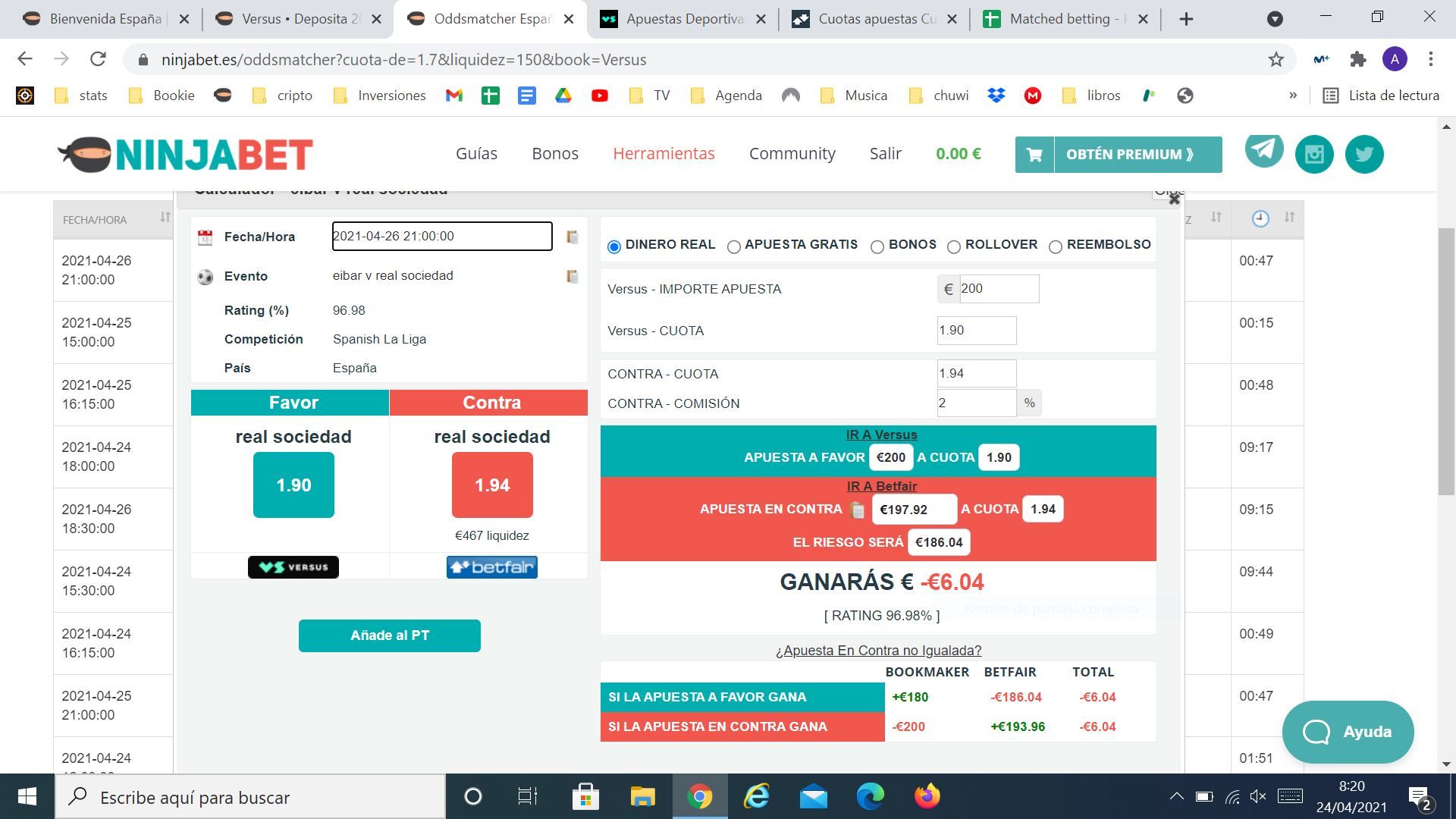Switch to Cuotas apuestas tab

pyautogui.click(x=872, y=19)
